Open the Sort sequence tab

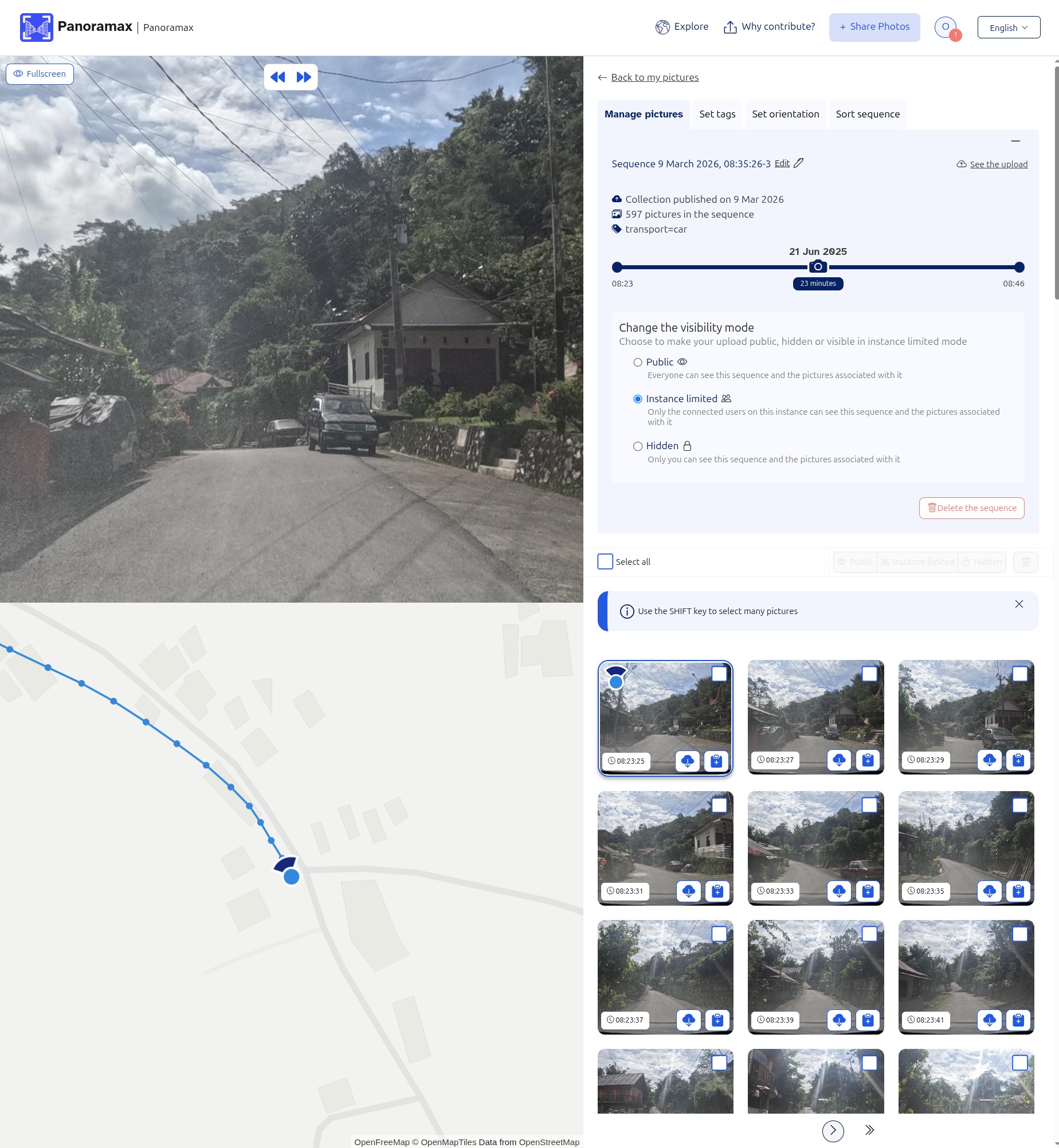[867, 114]
